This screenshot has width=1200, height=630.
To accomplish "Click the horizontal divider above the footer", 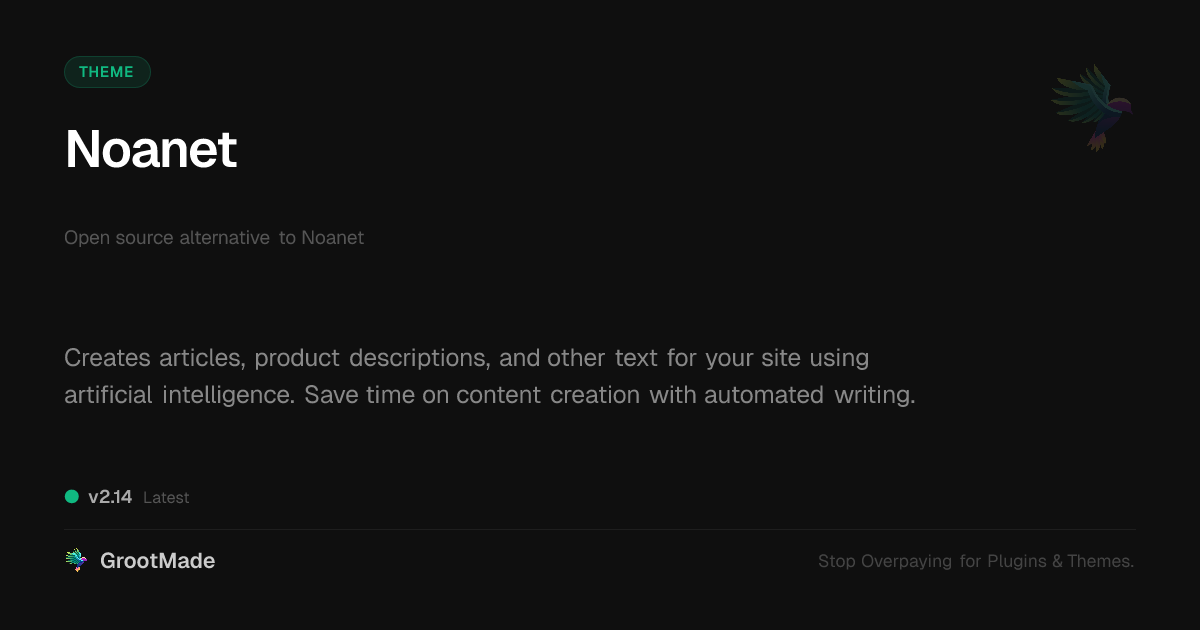I will coord(600,529).
